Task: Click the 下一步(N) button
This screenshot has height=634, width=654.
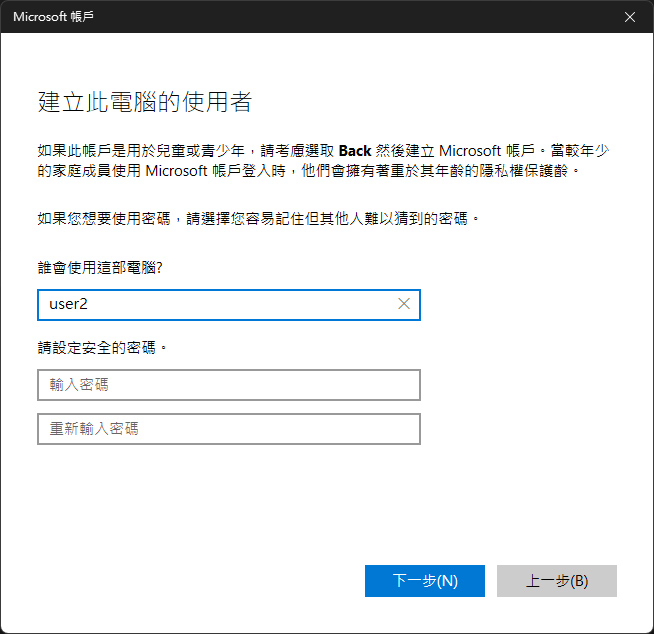Action: 425,581
